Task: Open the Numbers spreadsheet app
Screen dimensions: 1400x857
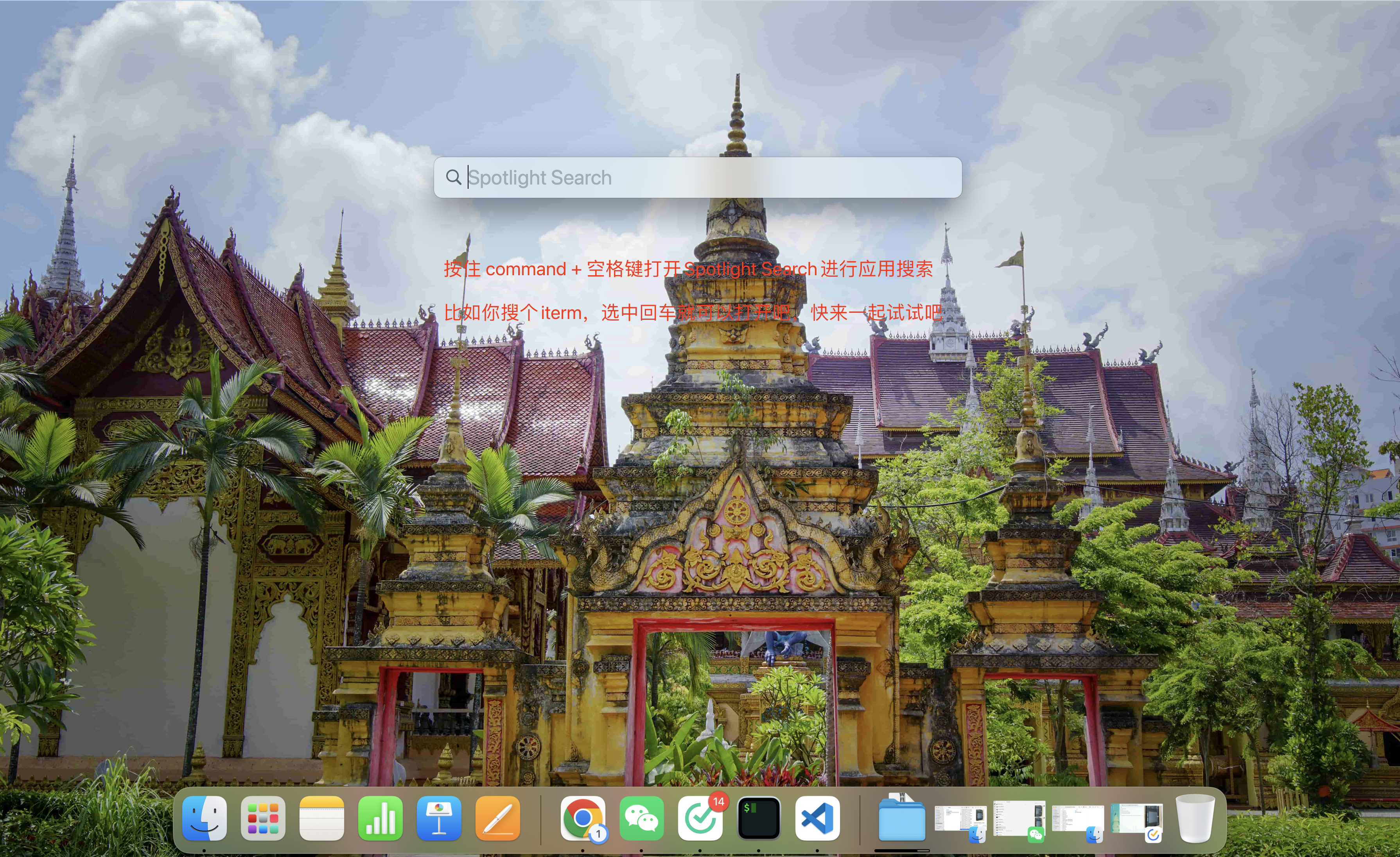Action: 380,818
